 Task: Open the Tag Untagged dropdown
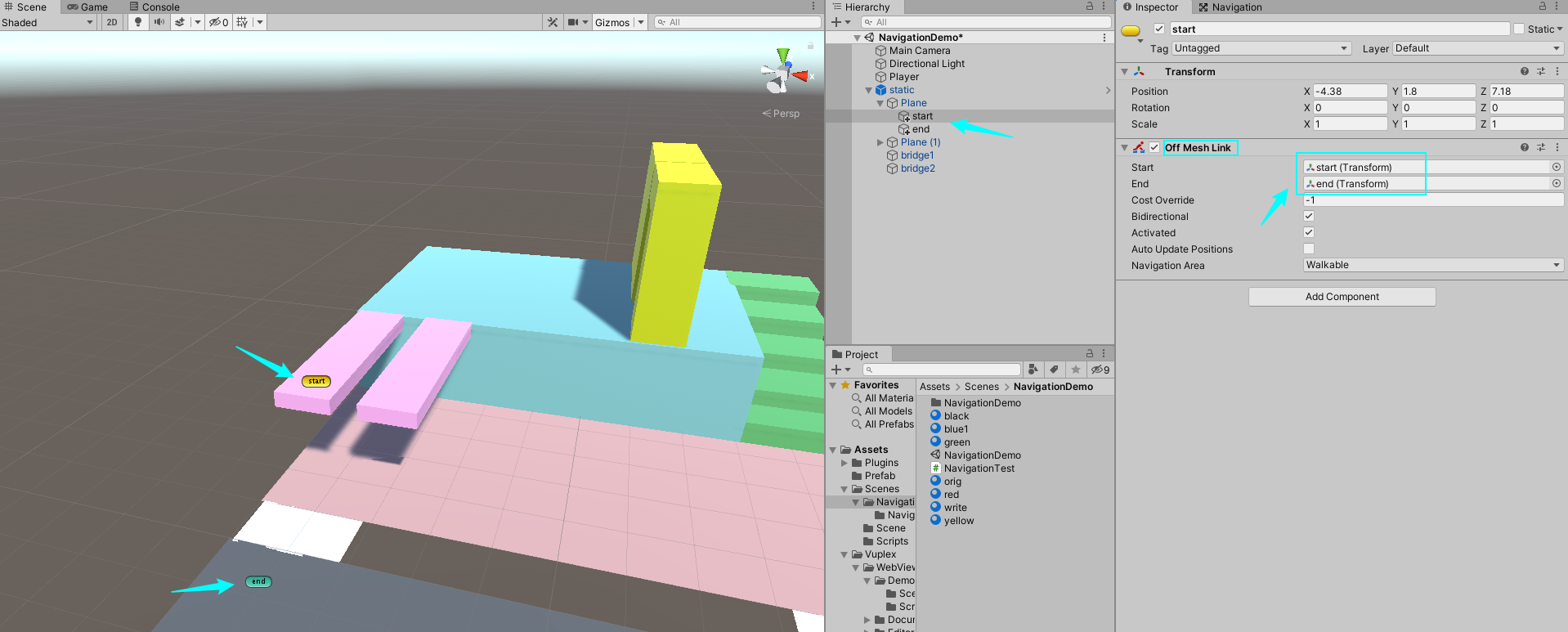click(x=1261, y=48)
